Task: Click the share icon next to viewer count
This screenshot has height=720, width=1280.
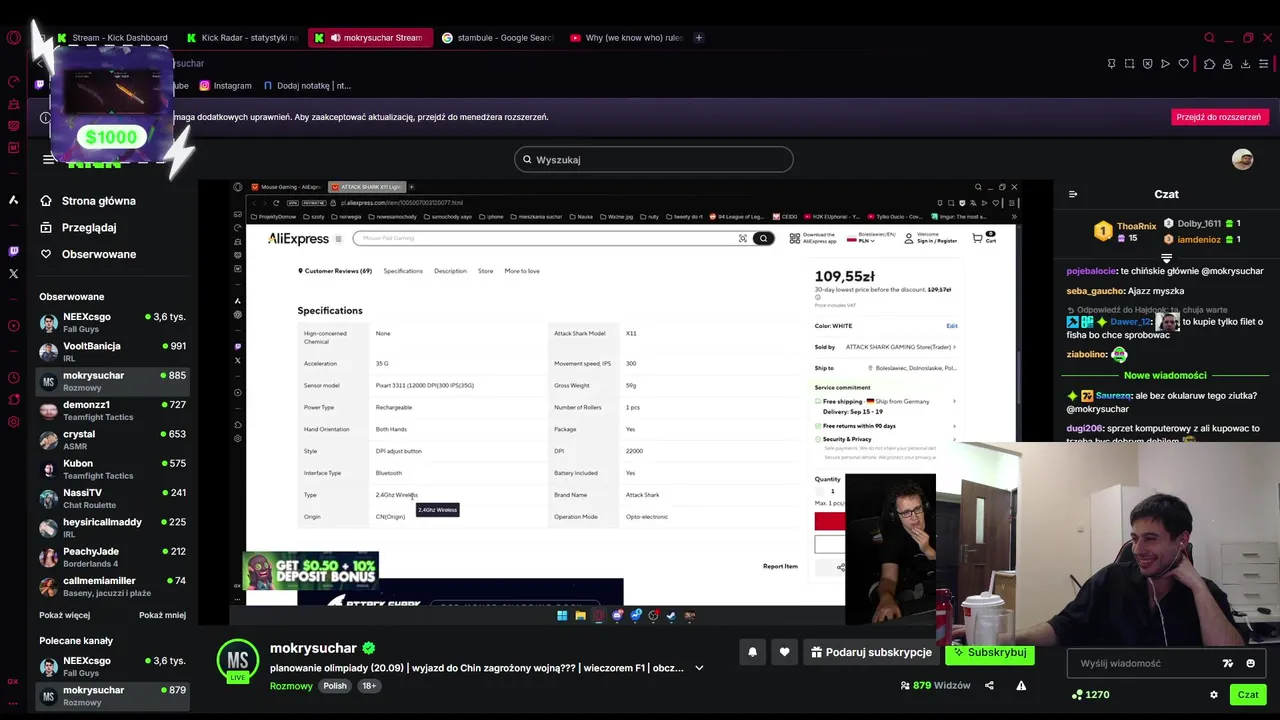Action: (x=989, y=686)
